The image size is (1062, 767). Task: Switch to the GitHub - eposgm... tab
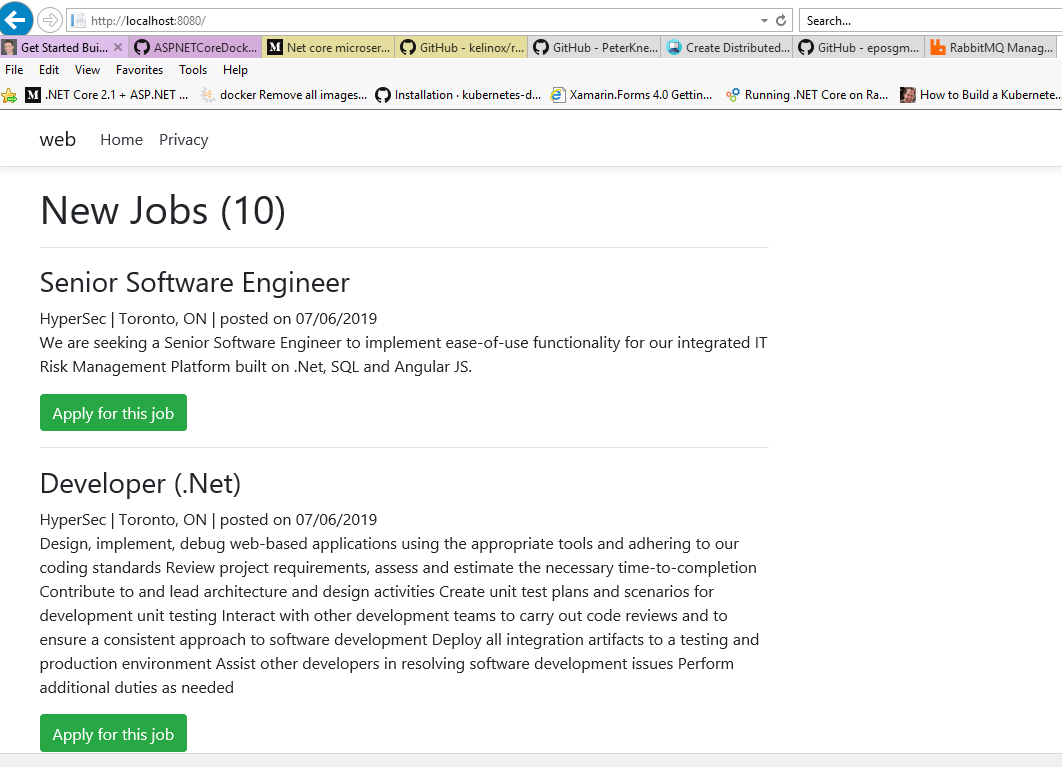(x=859, y=47)
